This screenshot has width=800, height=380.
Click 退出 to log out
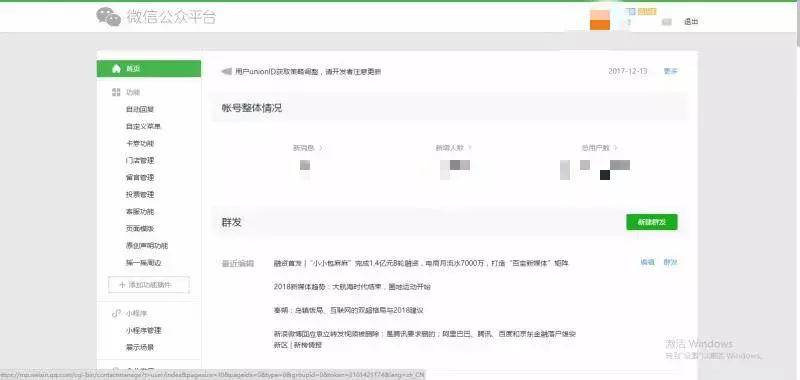pyautogui.click(x=691, y=22)
